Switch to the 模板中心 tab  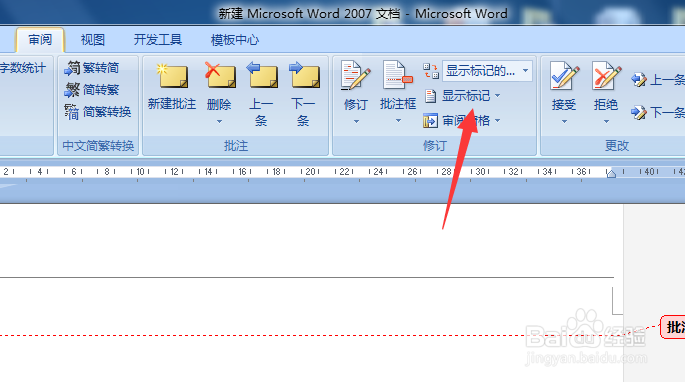click(235, 40)
